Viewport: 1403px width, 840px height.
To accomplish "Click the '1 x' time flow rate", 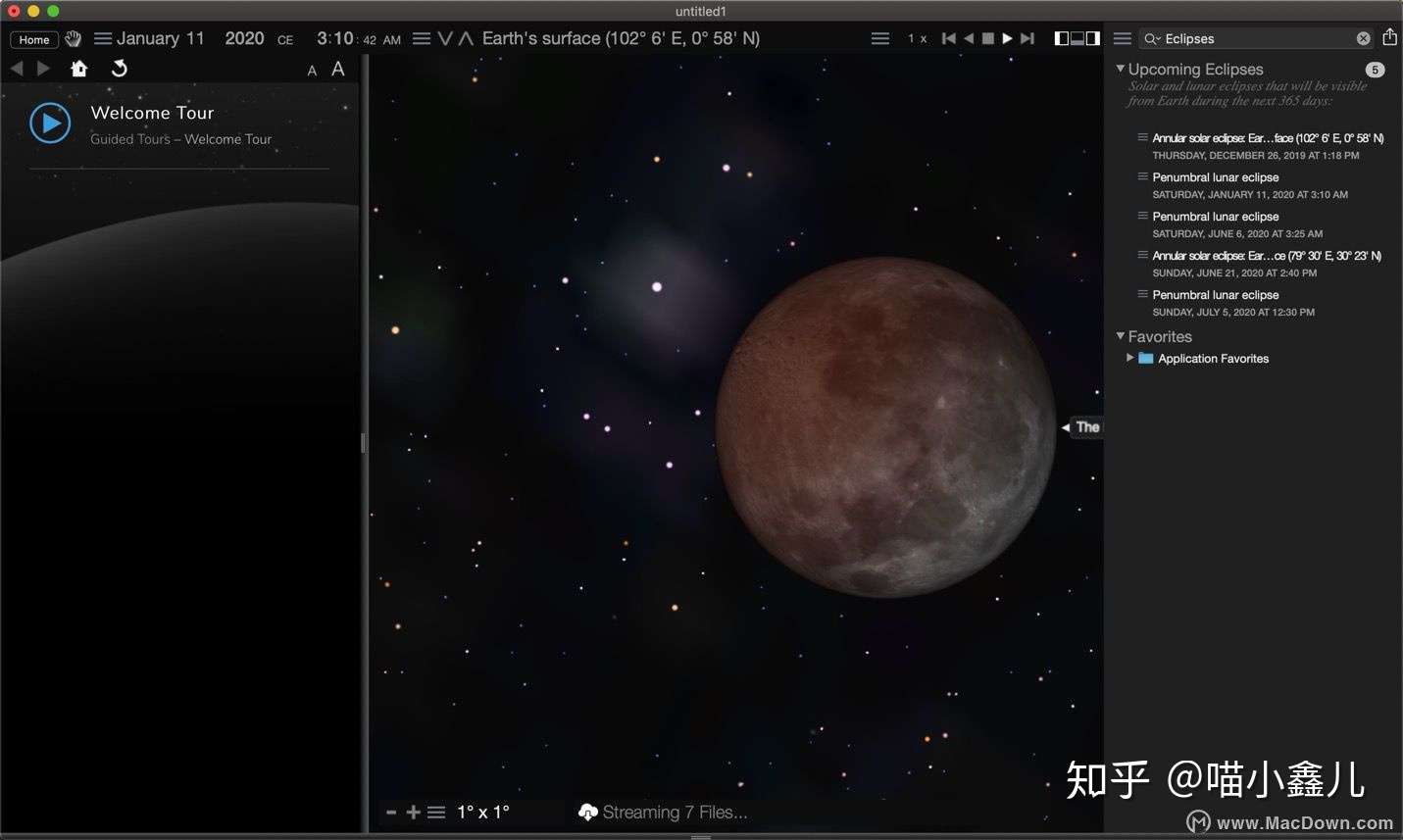I will 917,39.
